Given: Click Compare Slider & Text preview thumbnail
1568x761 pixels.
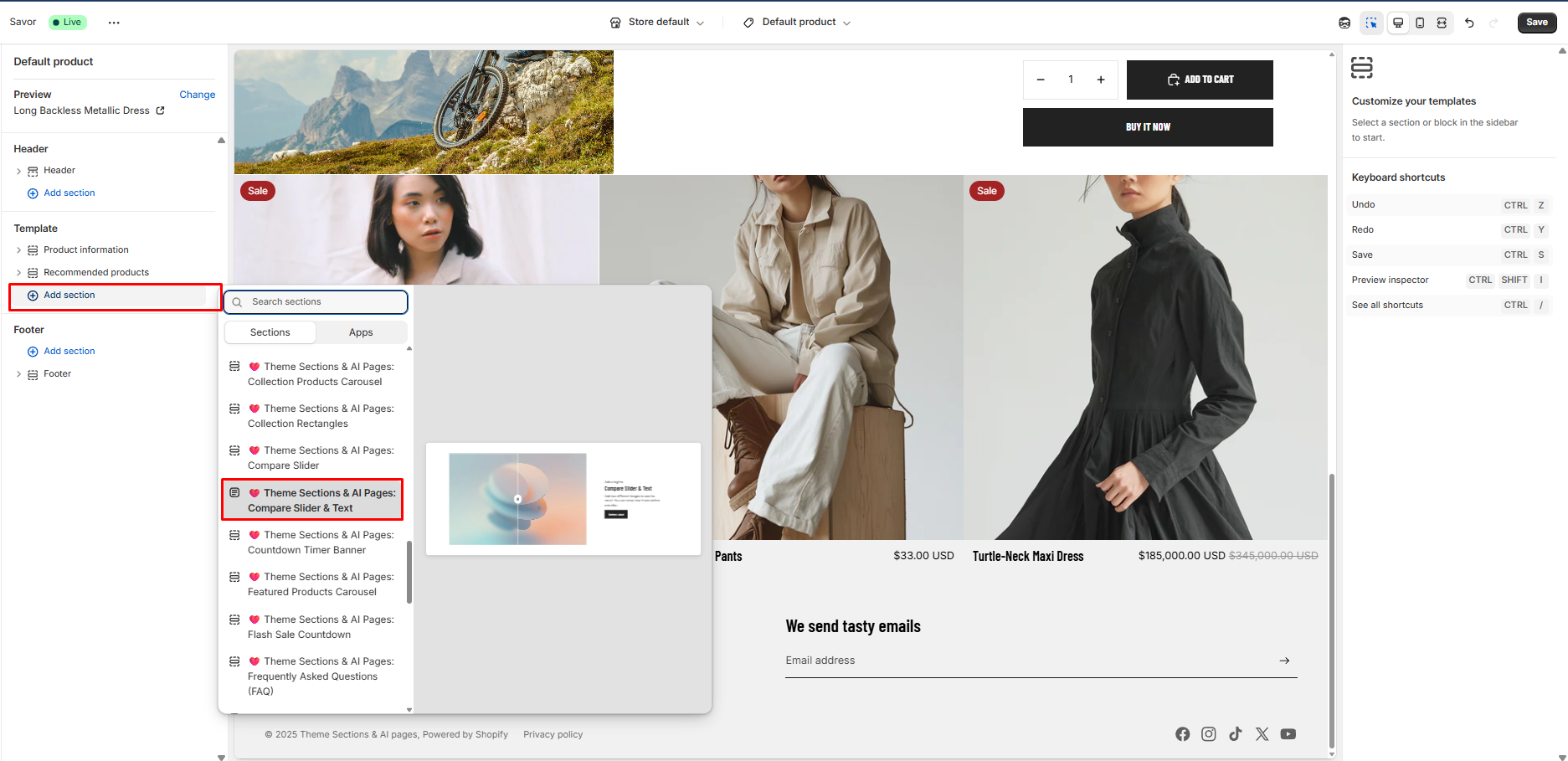Looking at the screenshot, I should (563, 499).
